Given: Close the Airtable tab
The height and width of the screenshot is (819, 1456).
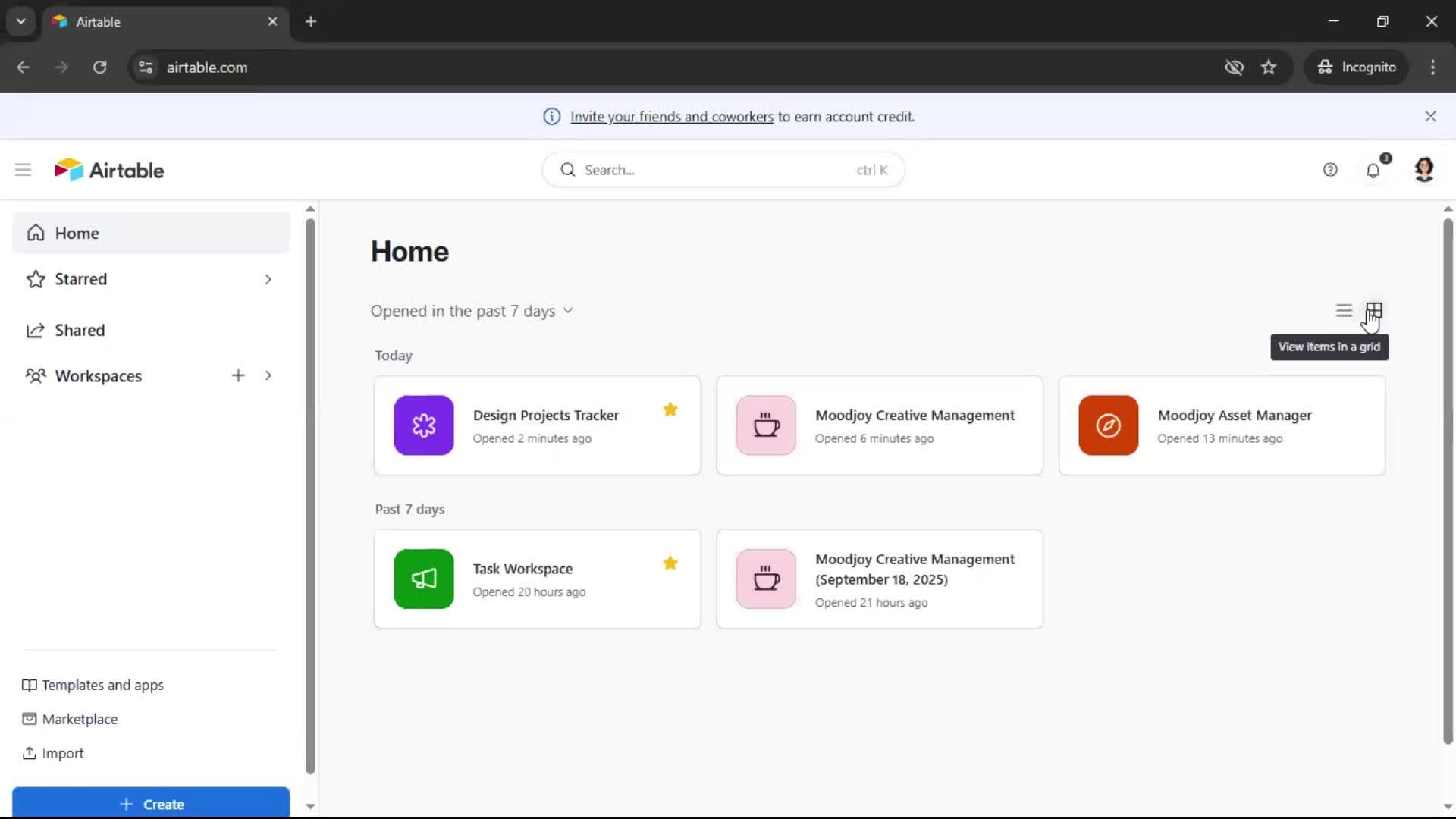Looking at the screenshot, I should tap(272, 21).
